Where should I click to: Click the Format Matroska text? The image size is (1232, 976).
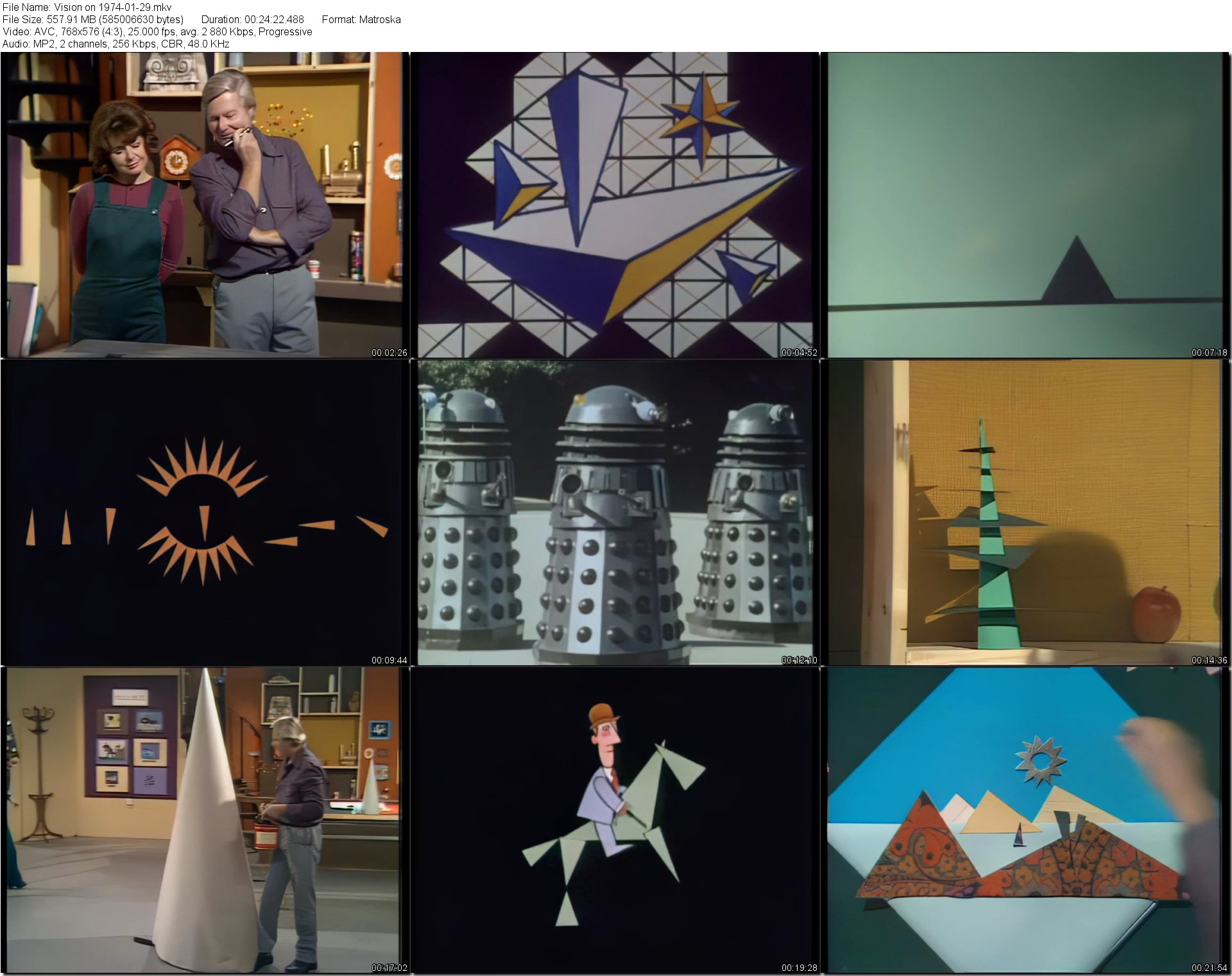coord(361,19)
